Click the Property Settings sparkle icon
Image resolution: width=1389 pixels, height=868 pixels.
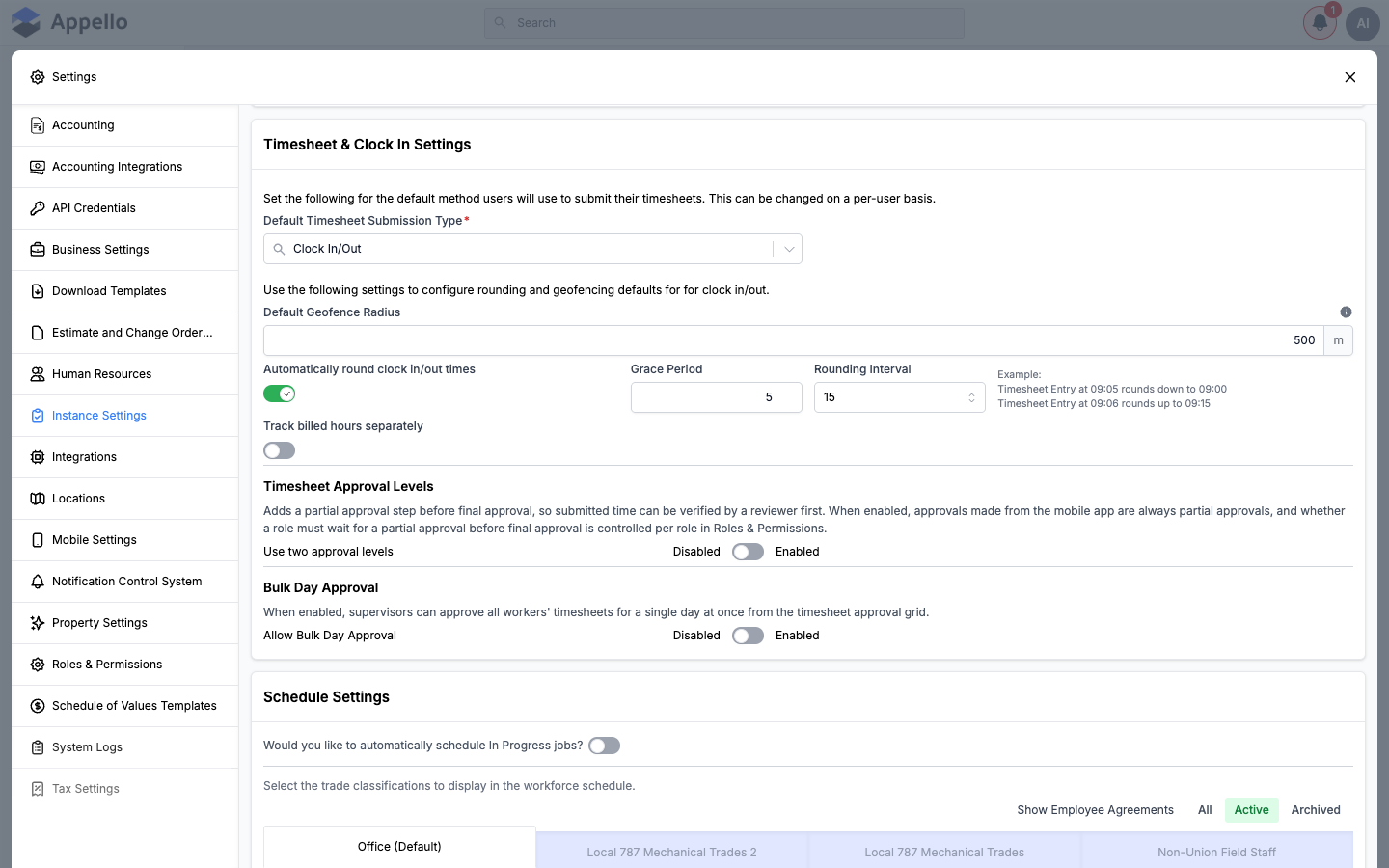[x=38, y=623]
